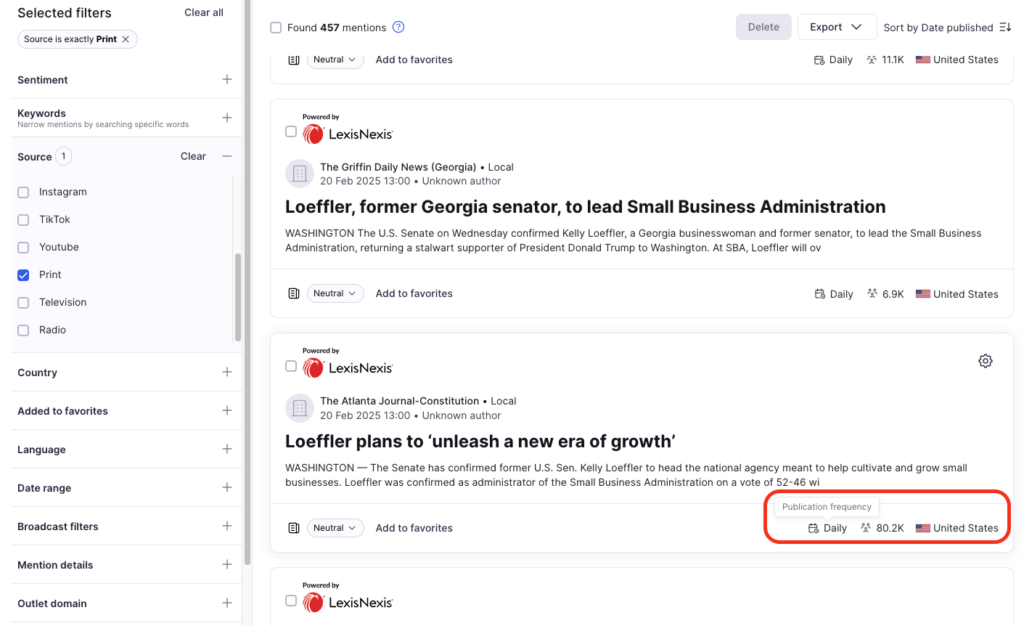The image size is (1024, 626).
Task: Click Clear all selected filters
Action: point(204,13)
